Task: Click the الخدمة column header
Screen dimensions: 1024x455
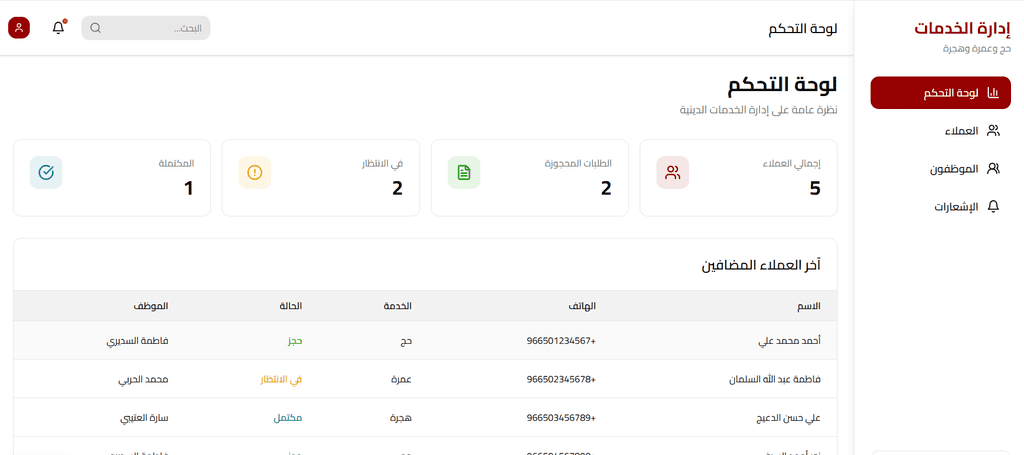Action: 397,306
